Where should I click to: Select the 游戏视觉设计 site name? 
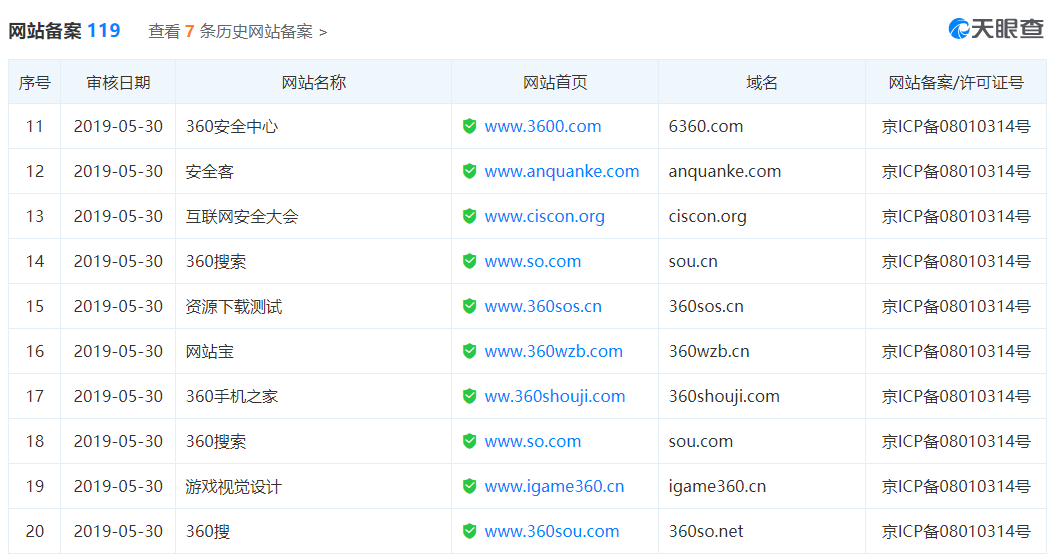click(x=234, y=487)
